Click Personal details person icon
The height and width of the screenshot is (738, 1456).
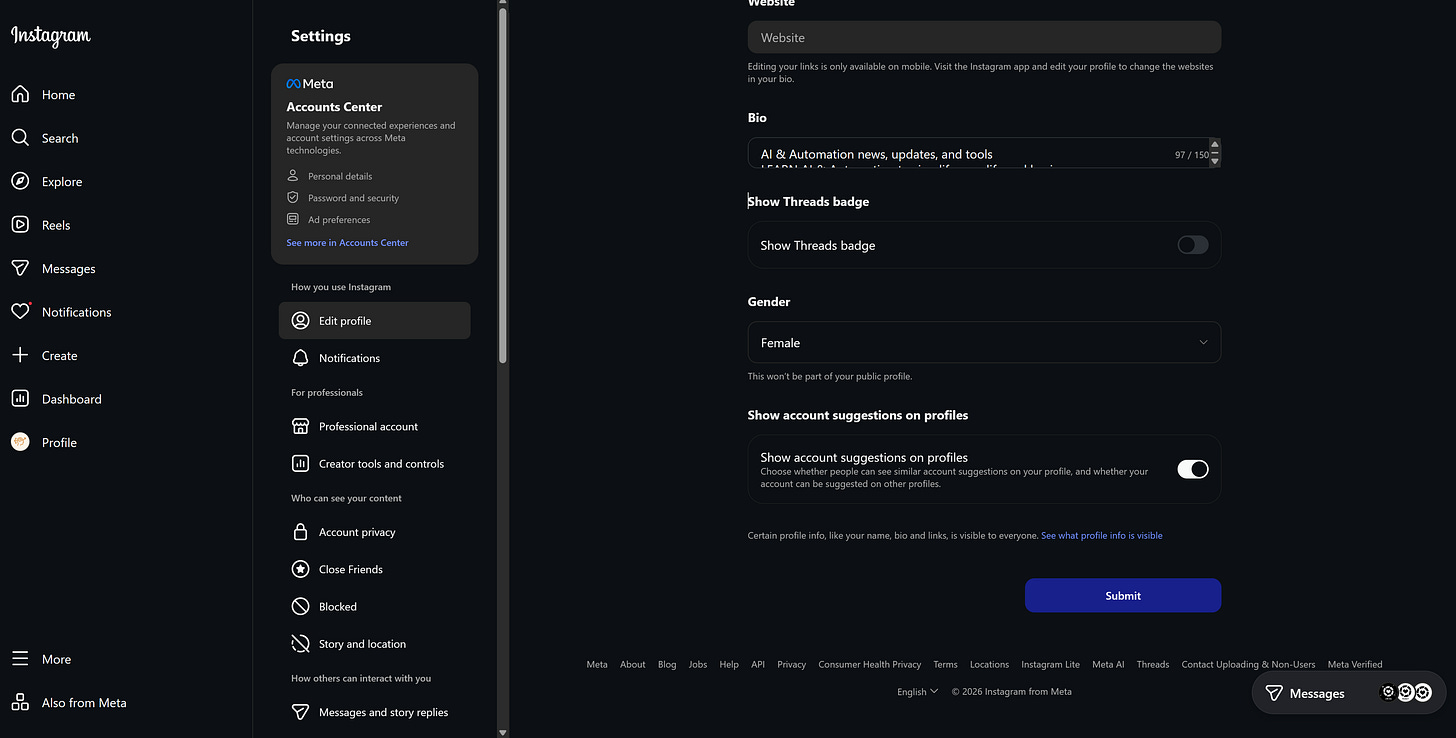[293, 175]
